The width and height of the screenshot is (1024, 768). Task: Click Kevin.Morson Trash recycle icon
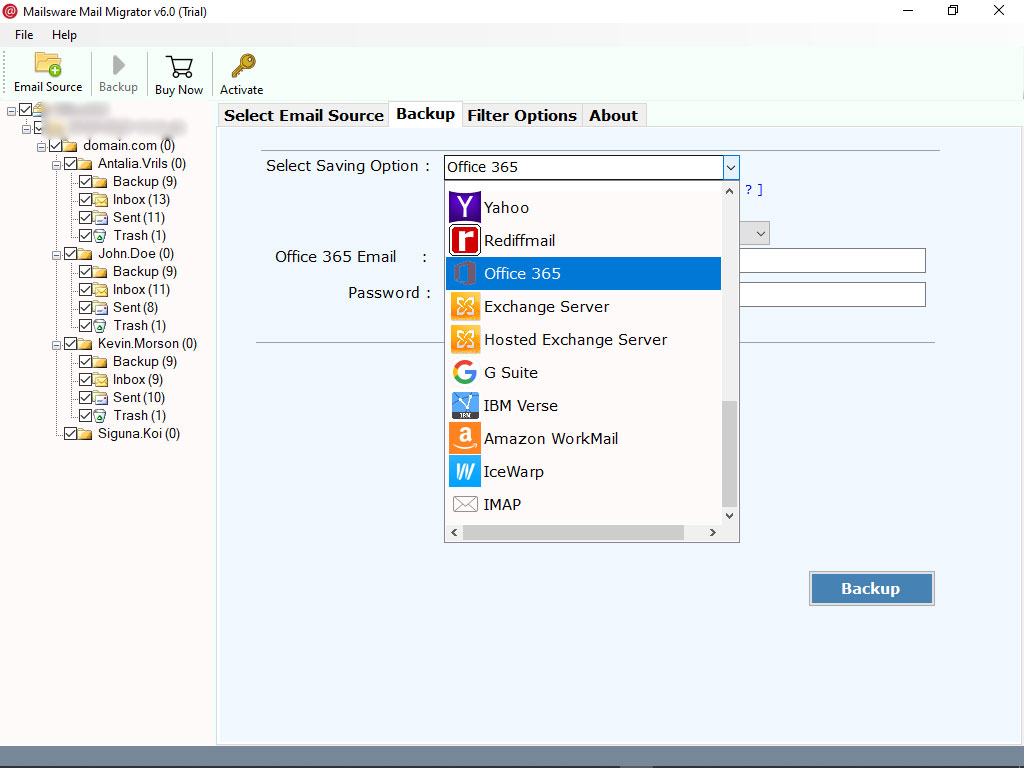(x=100, y=415)
